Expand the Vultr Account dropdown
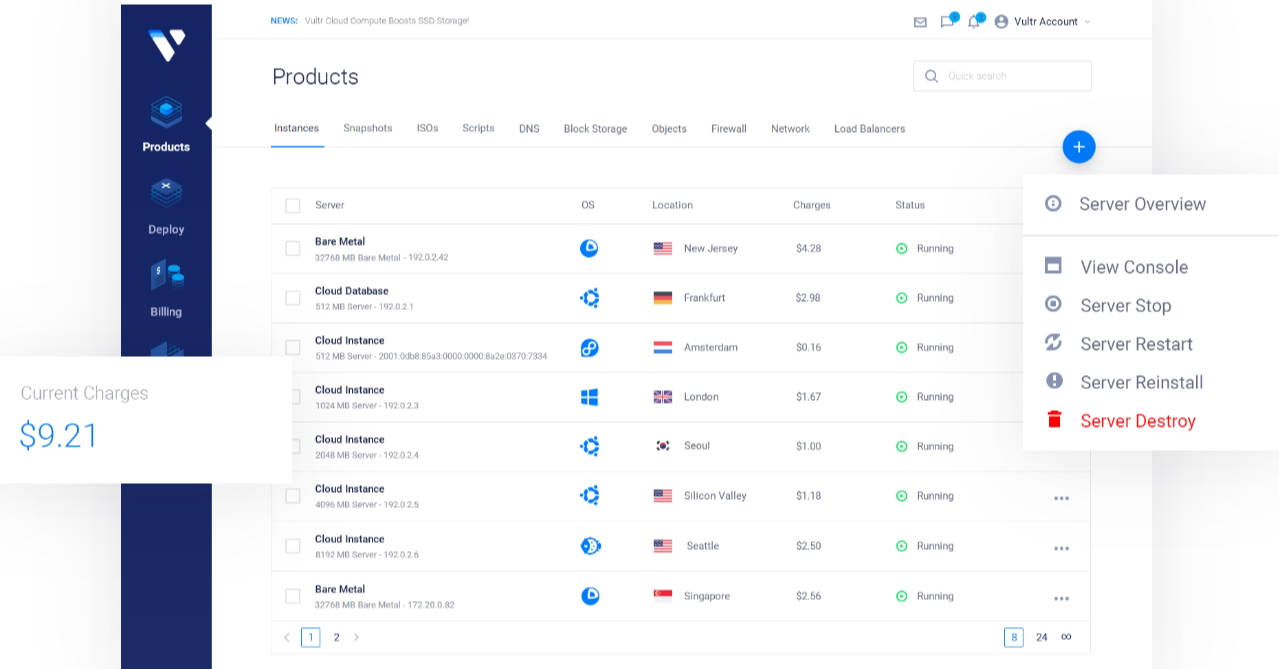Image resolution: width=1279 pixels, height=669 pixels. [x=1087, y=22]
